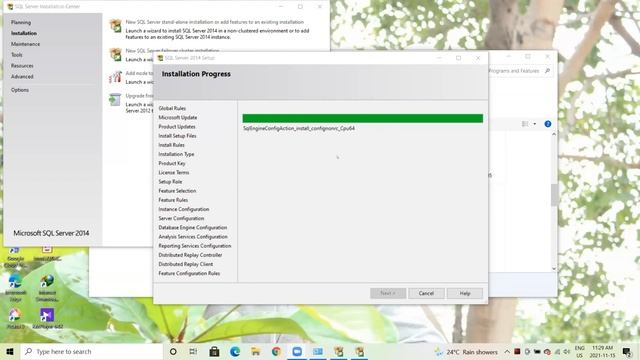Open Microsoft Store from the taskbar
This screenshot has height=360, width=640.
214,351
